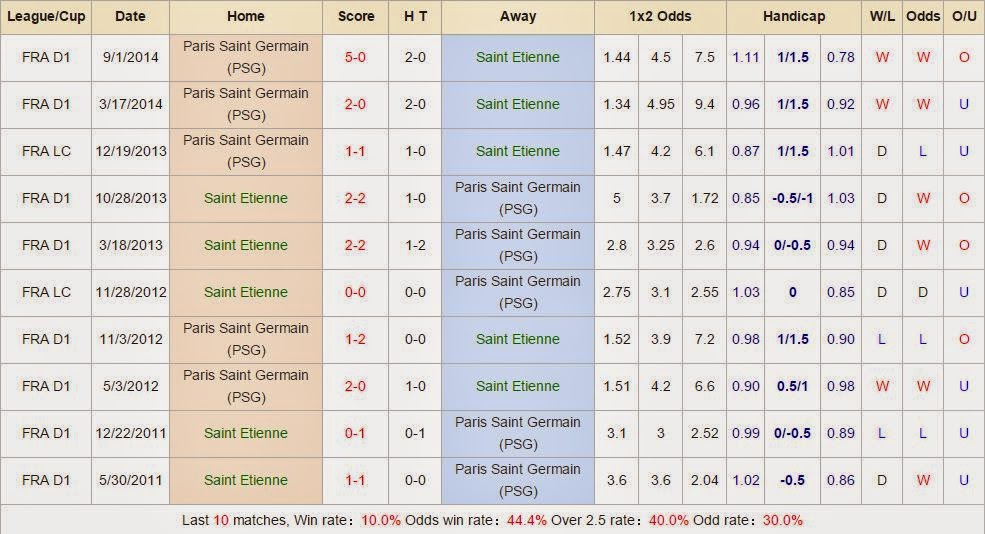Image resolution: width=985 pixels, height=534 pixels.
Task: Click handicap -0.5 in 5/30/2011 row
Action: coord(793,481)
